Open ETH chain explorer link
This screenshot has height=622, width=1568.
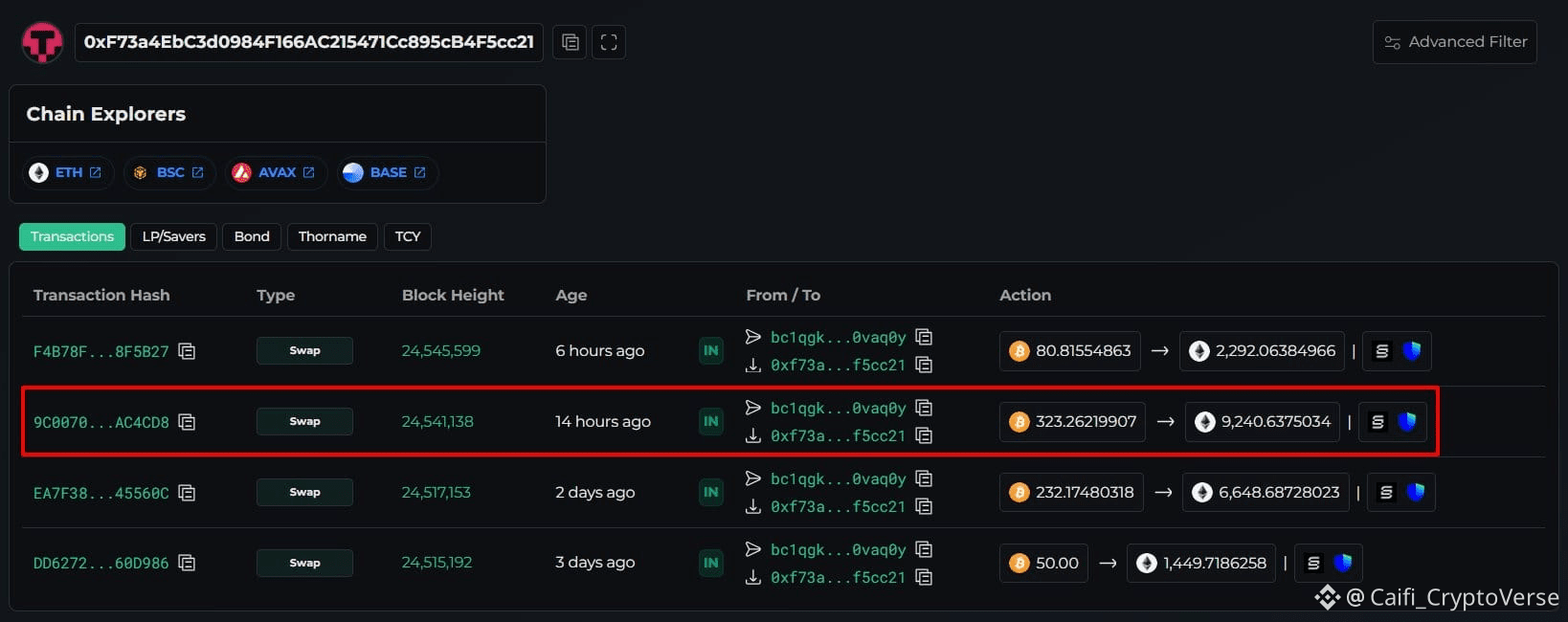point(67,172)
